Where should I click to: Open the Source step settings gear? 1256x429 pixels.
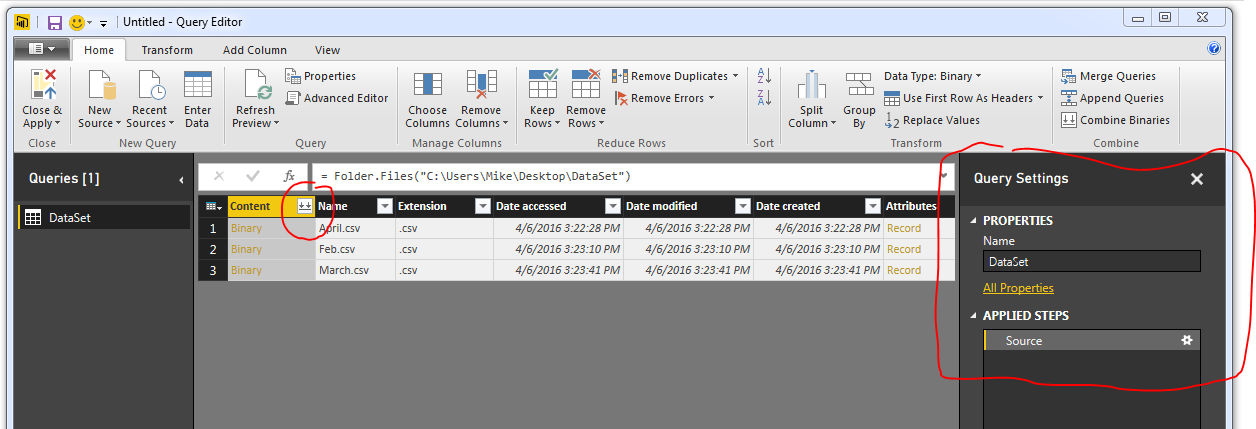(1187, 341)
